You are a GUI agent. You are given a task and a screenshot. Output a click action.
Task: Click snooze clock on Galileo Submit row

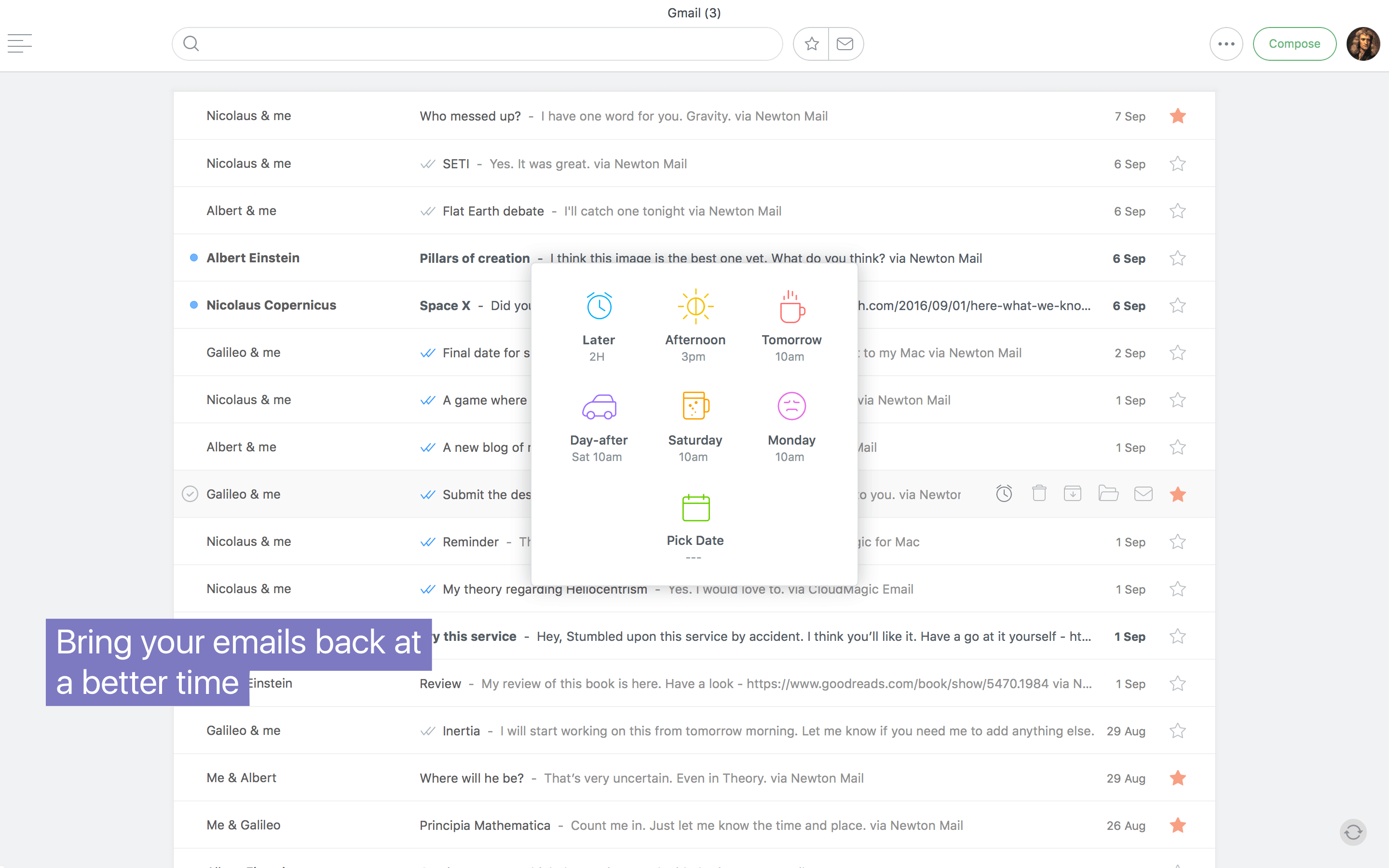point(1004,494)
